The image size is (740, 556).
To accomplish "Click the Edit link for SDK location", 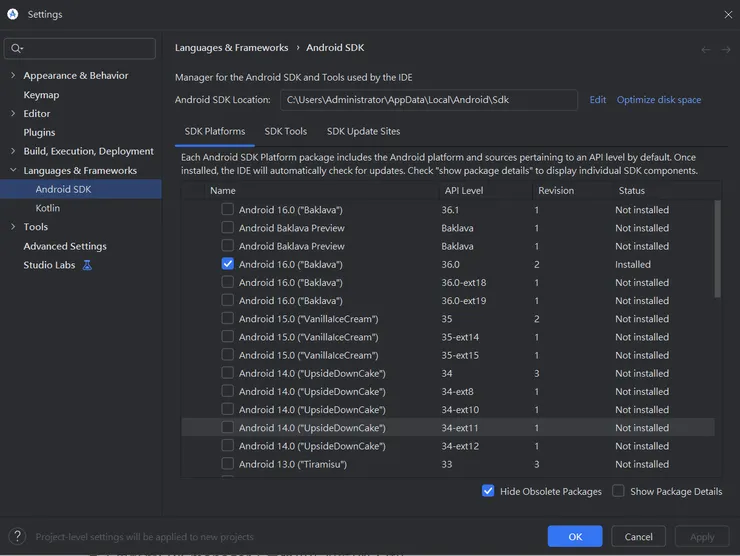I will 598,100.
